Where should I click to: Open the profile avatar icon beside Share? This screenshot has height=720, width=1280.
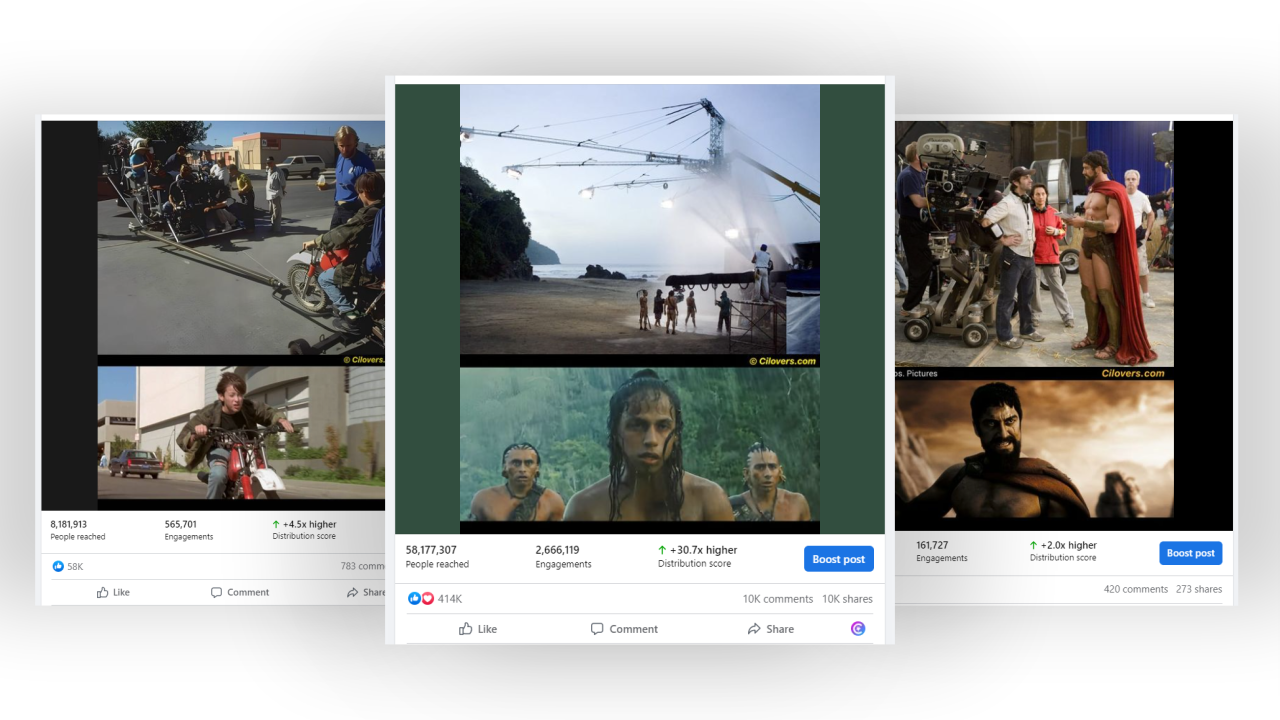858,629
